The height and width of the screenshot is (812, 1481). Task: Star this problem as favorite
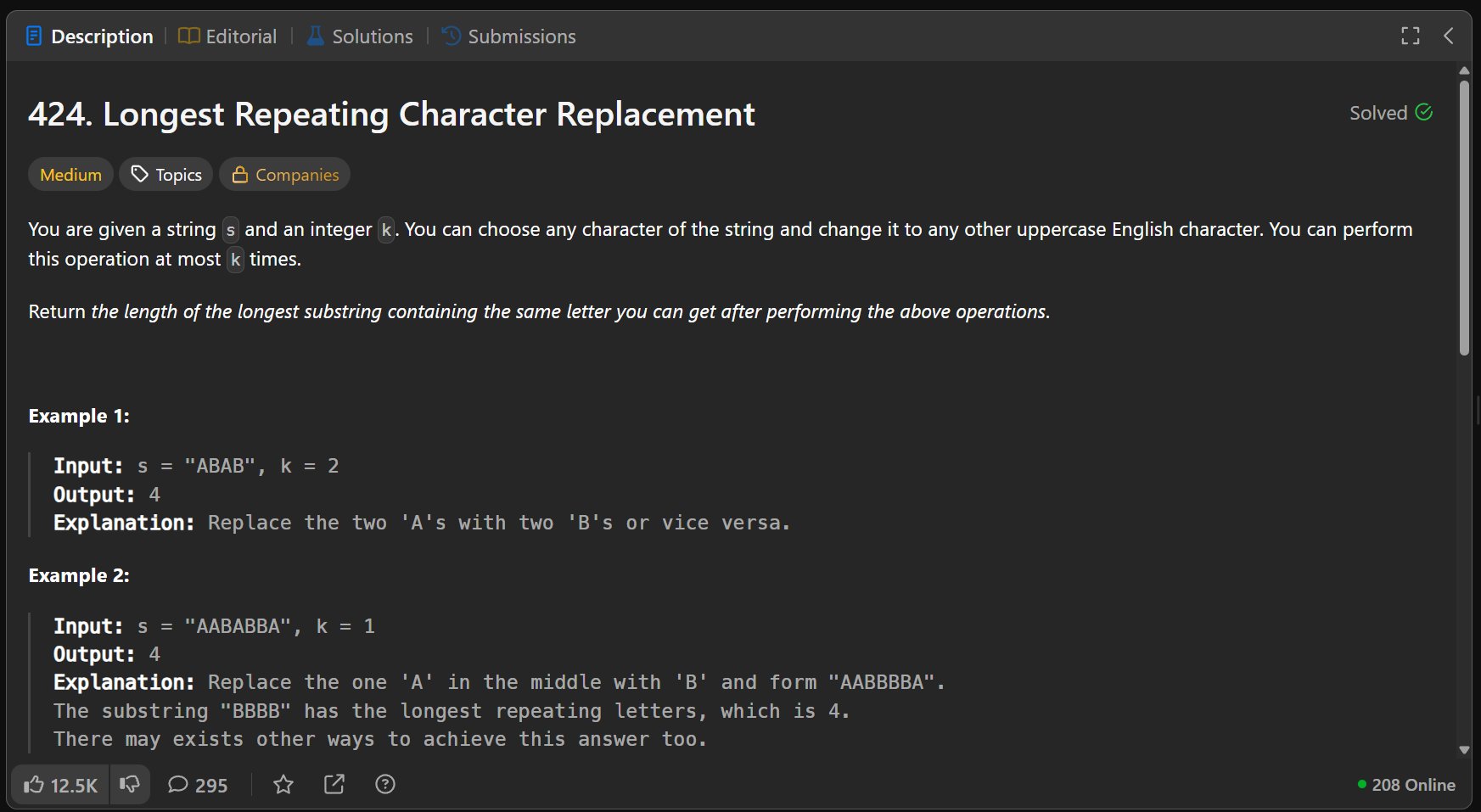[283, 785]
